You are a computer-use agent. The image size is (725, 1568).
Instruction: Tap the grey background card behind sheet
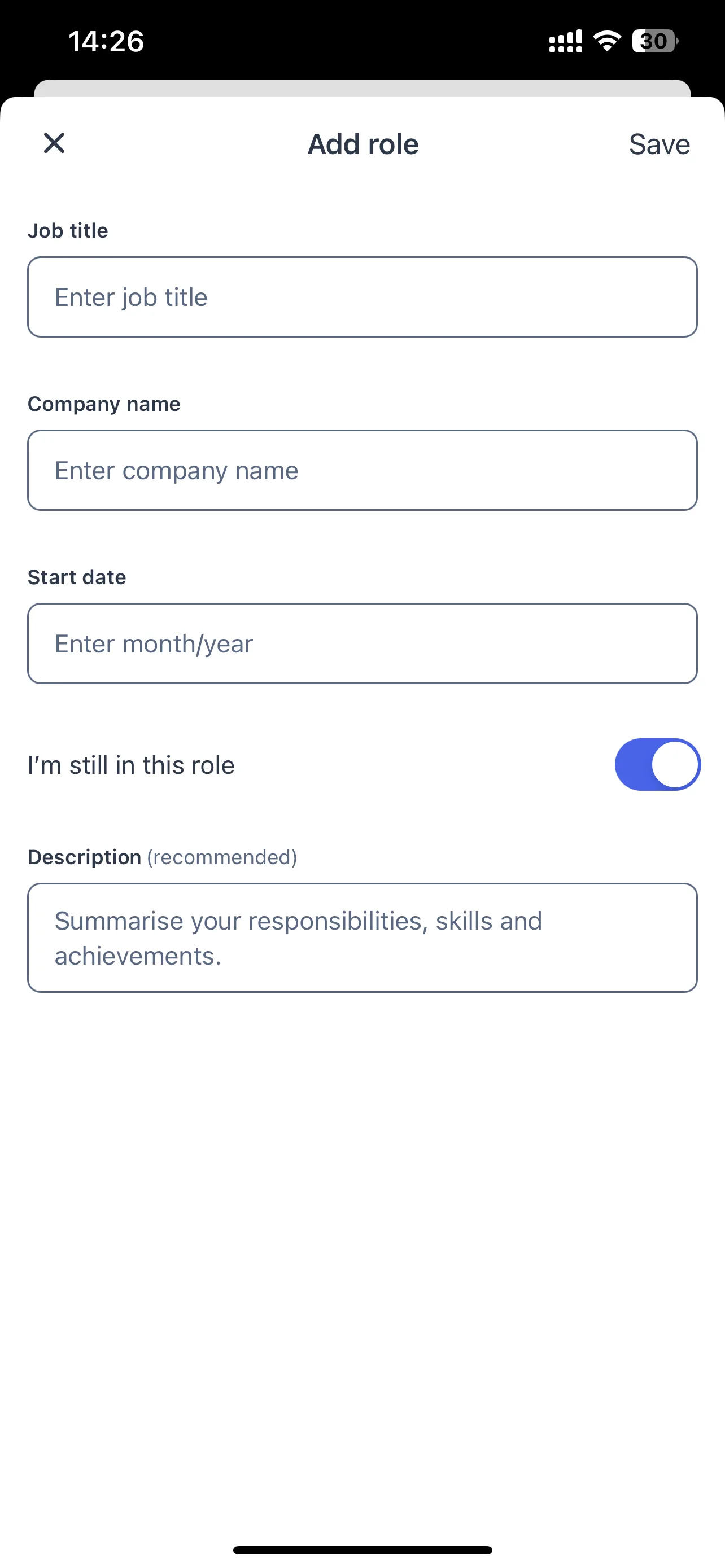pos(362,87)
